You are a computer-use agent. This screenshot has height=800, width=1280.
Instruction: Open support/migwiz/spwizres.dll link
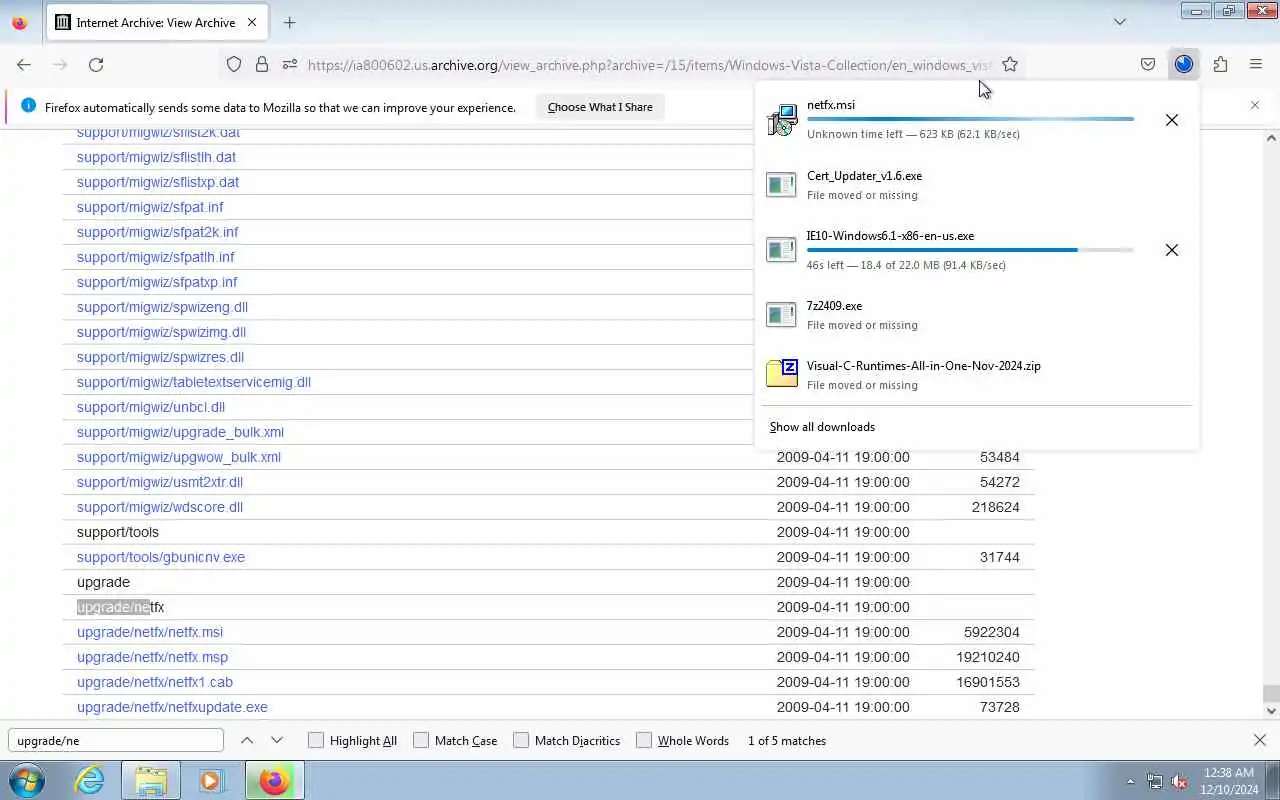click(160, 357)
